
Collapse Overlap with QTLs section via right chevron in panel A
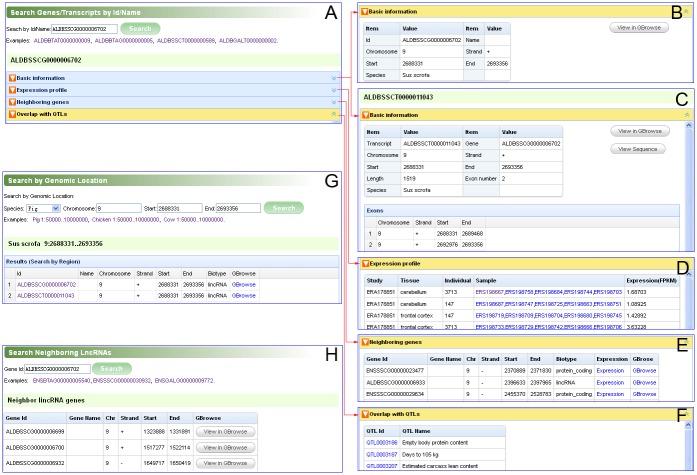[x=334, y=114]
